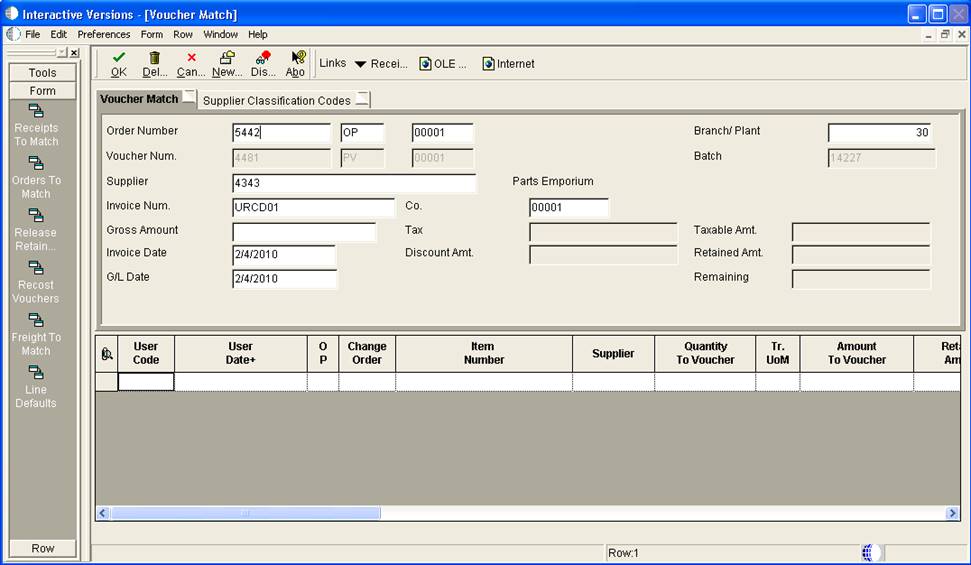
Task: Click the Supplier column header
Action: [x=613, y=353]
